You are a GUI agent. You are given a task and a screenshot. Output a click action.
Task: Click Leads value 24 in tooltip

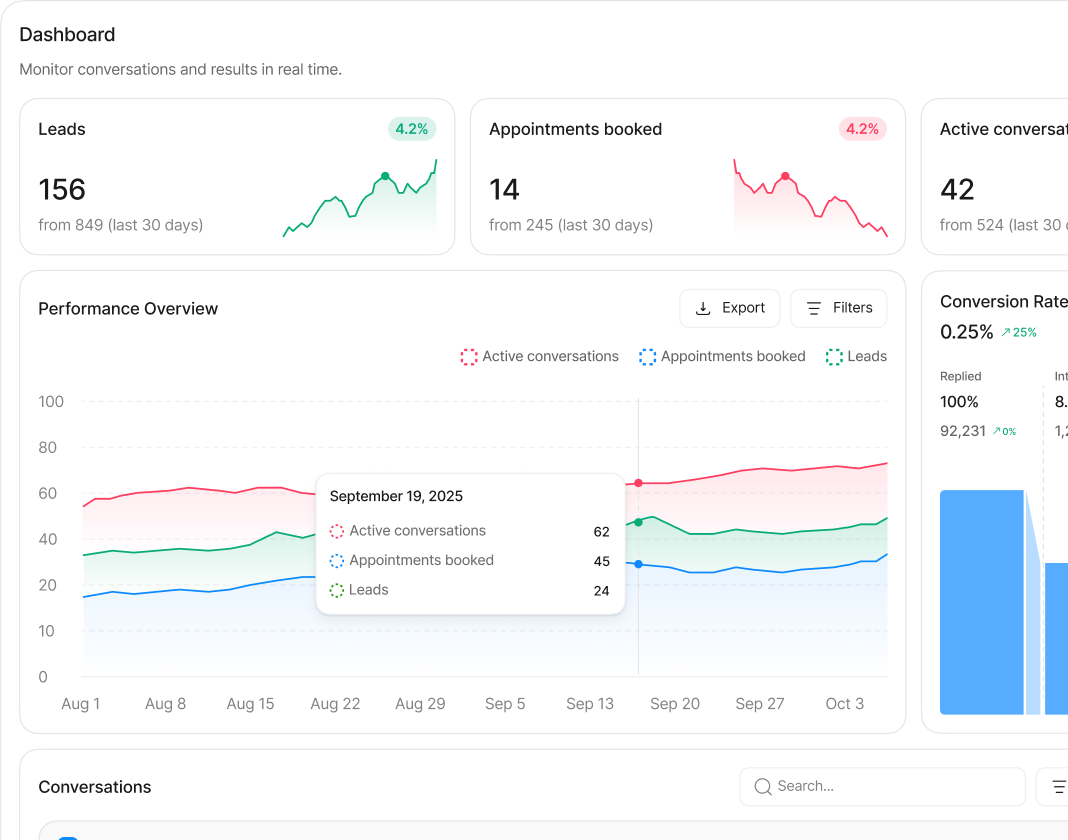click(x=601, y=591)
